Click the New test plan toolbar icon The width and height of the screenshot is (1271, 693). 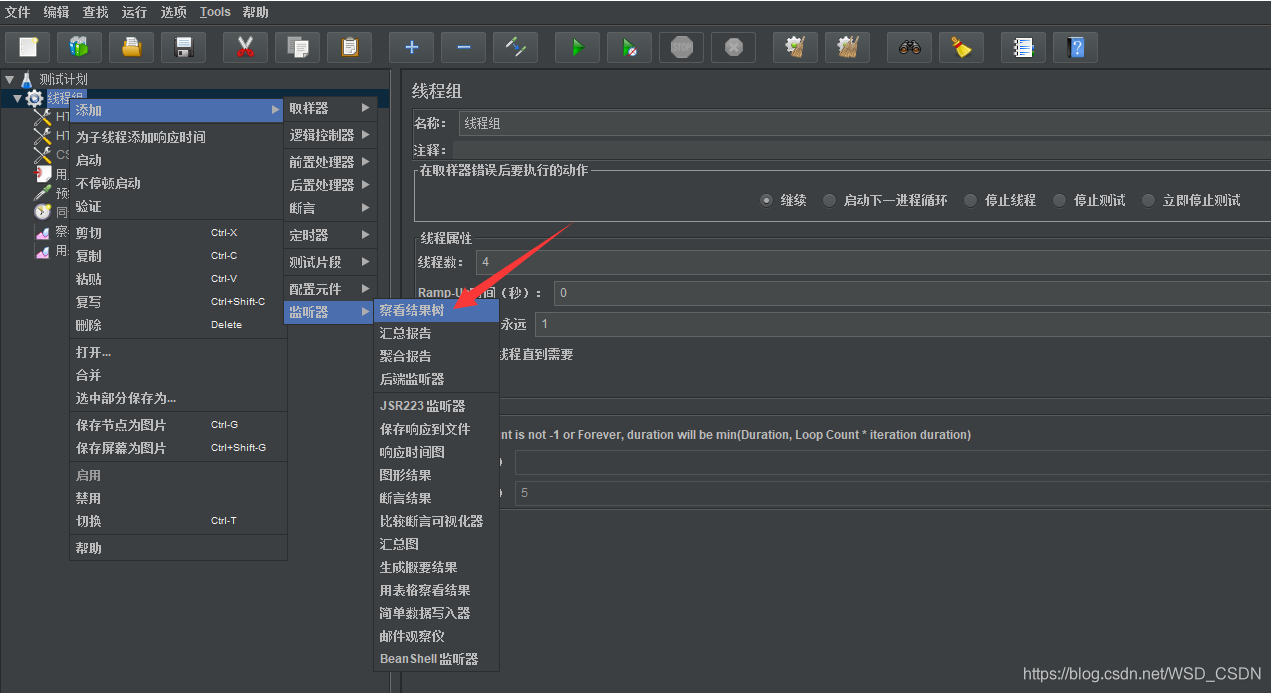[28, 47]
